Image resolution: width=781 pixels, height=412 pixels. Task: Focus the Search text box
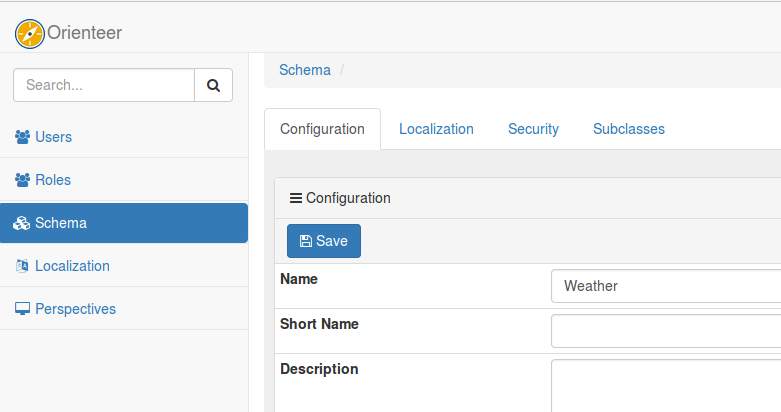click(104, 85)
